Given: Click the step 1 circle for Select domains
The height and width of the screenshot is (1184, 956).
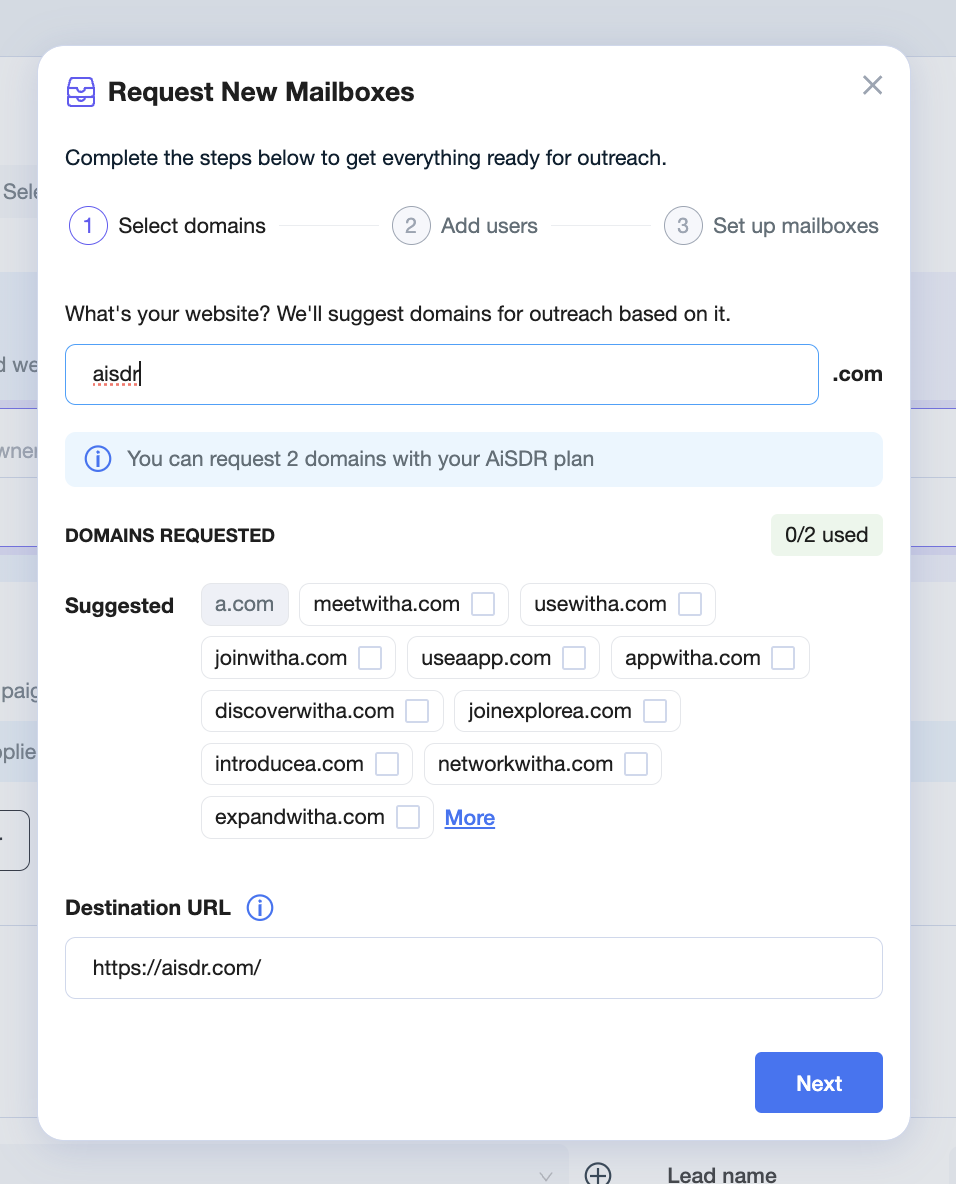Looking at the screenshot, I should tap(88, 226).
